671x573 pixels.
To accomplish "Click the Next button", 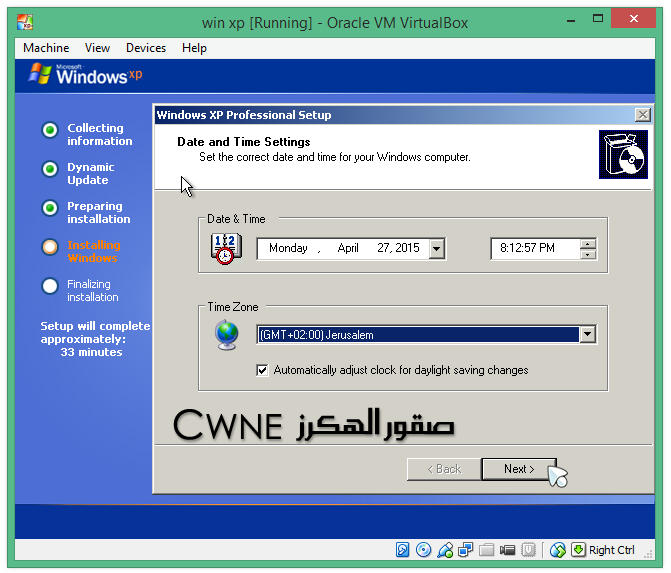I will tap(519, 469).
